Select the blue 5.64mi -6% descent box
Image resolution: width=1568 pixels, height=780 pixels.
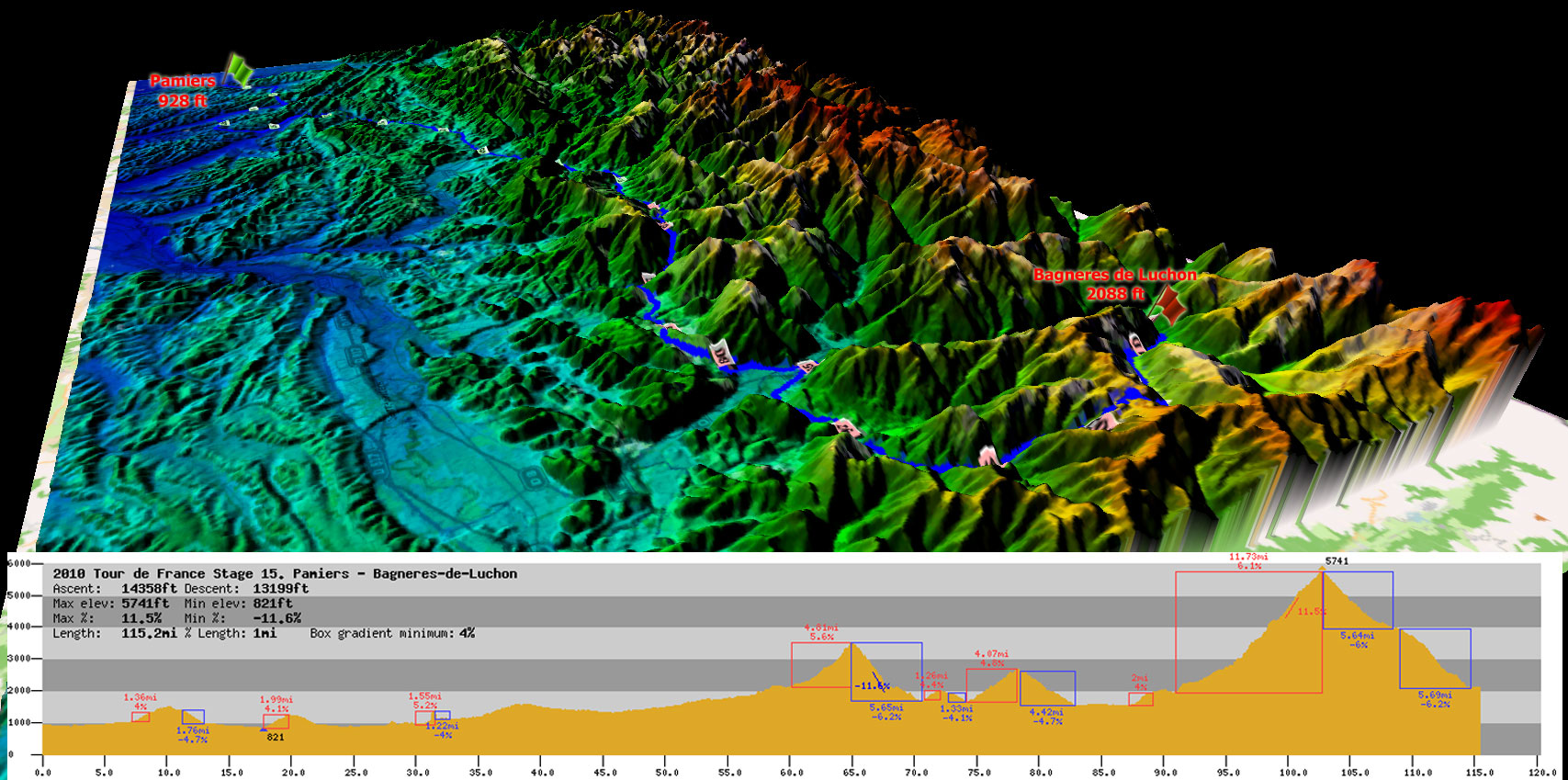1358,600
